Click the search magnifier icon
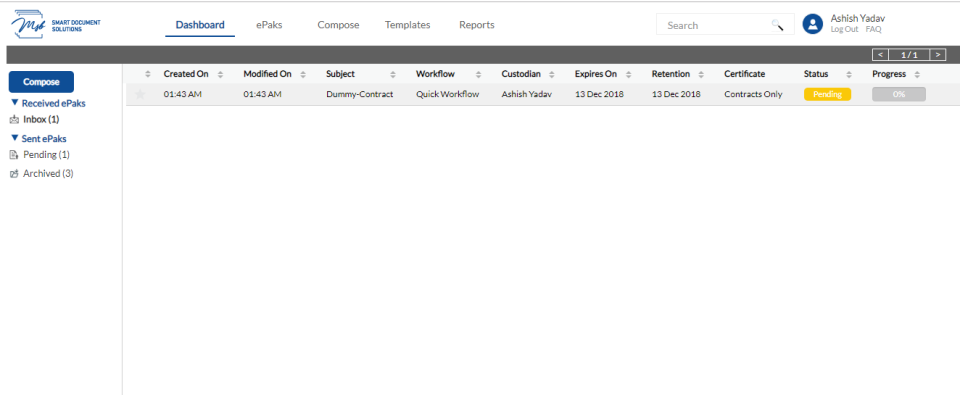The height and width of the screenshot is (395, 960). pos(777,25)
